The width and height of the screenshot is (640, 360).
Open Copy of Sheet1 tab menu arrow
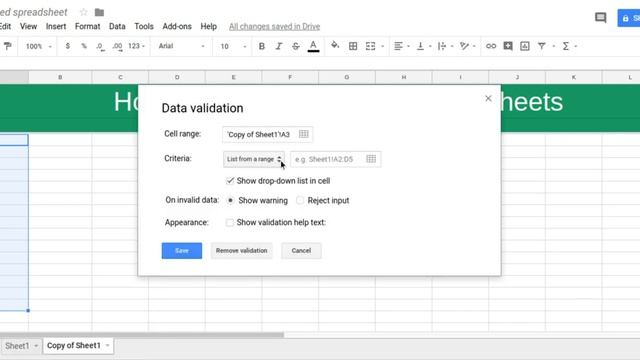(107, 346)
